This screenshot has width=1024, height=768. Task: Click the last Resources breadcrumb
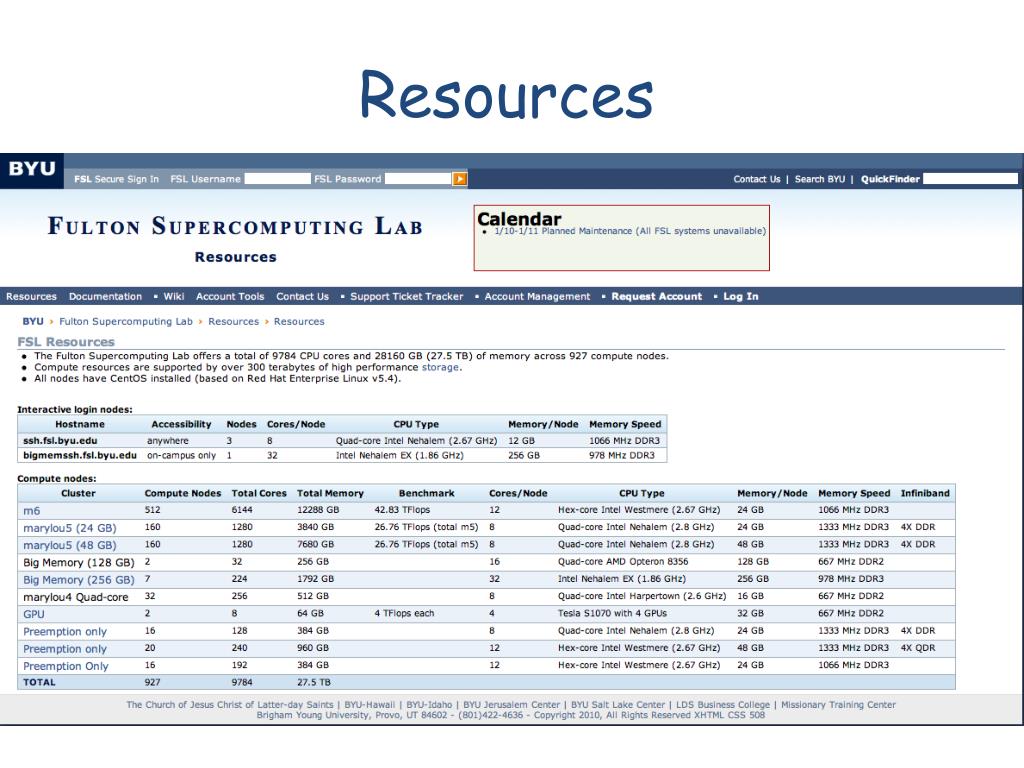pyautogui.click(x=299, y=321)
